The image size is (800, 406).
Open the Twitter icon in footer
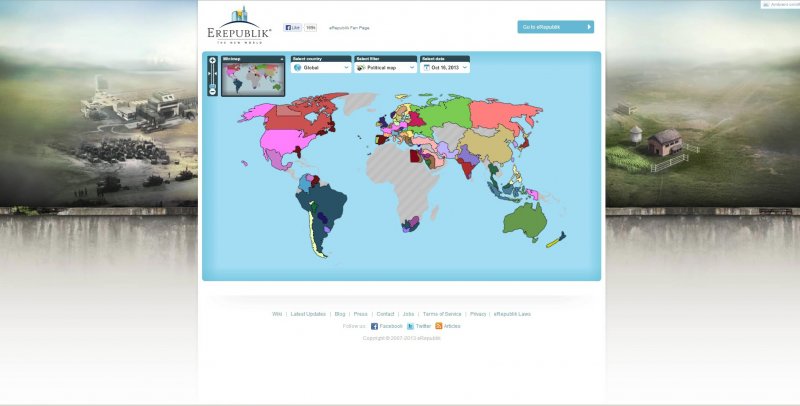click(x=410, y=326)
